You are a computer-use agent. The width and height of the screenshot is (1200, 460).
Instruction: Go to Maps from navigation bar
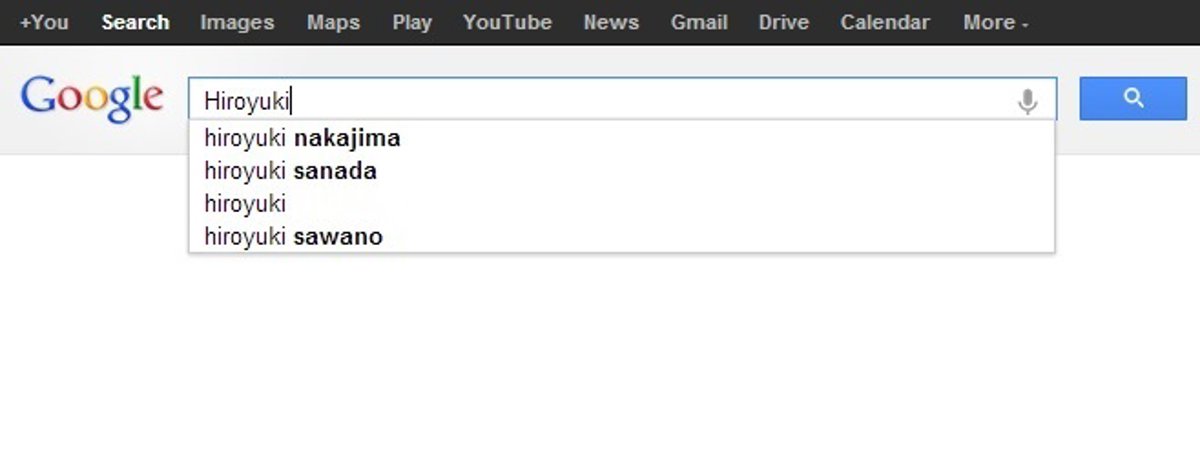(333, 22)
